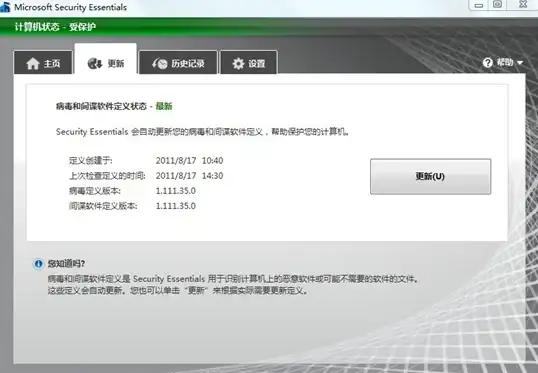Close the Security Essentials window
Screen dimensions: 538x373
pyautogui.click(x=523, y=4)
